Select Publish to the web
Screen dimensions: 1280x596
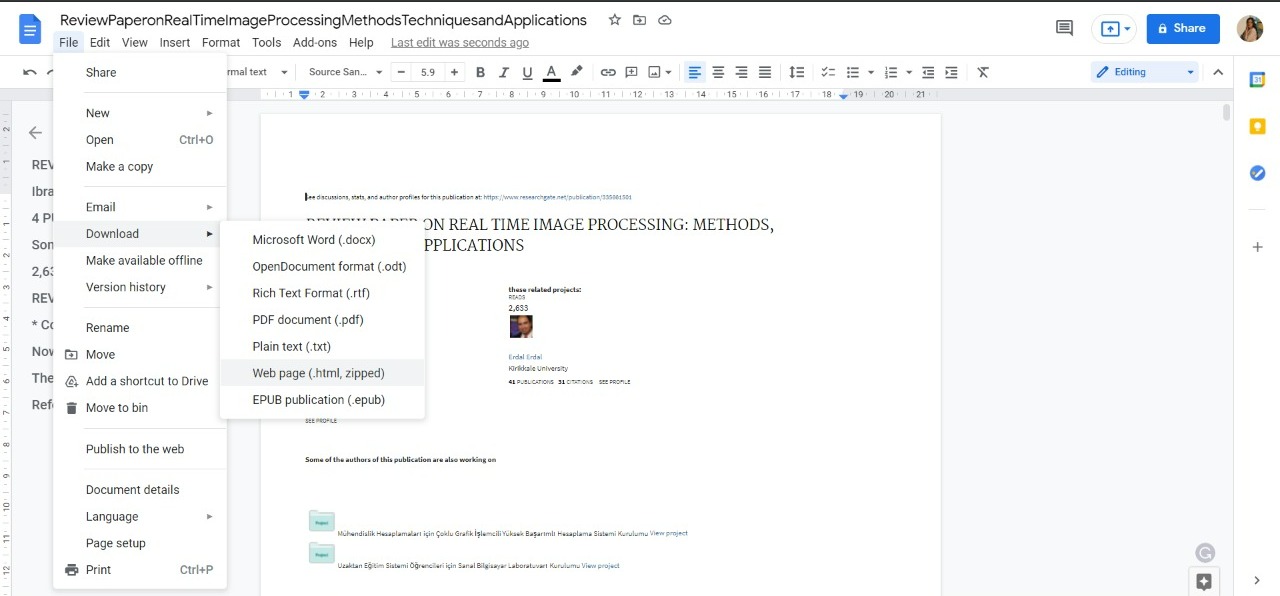[140, 449]
